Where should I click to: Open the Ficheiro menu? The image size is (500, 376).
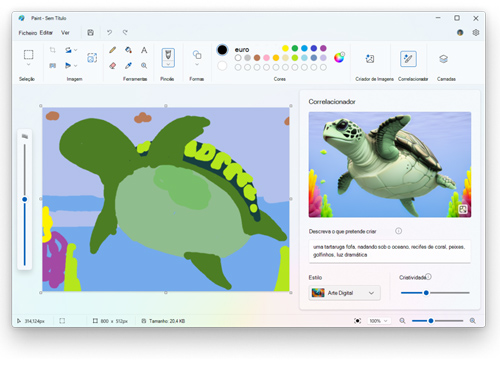pyautogui.click(x=28, y=33)
